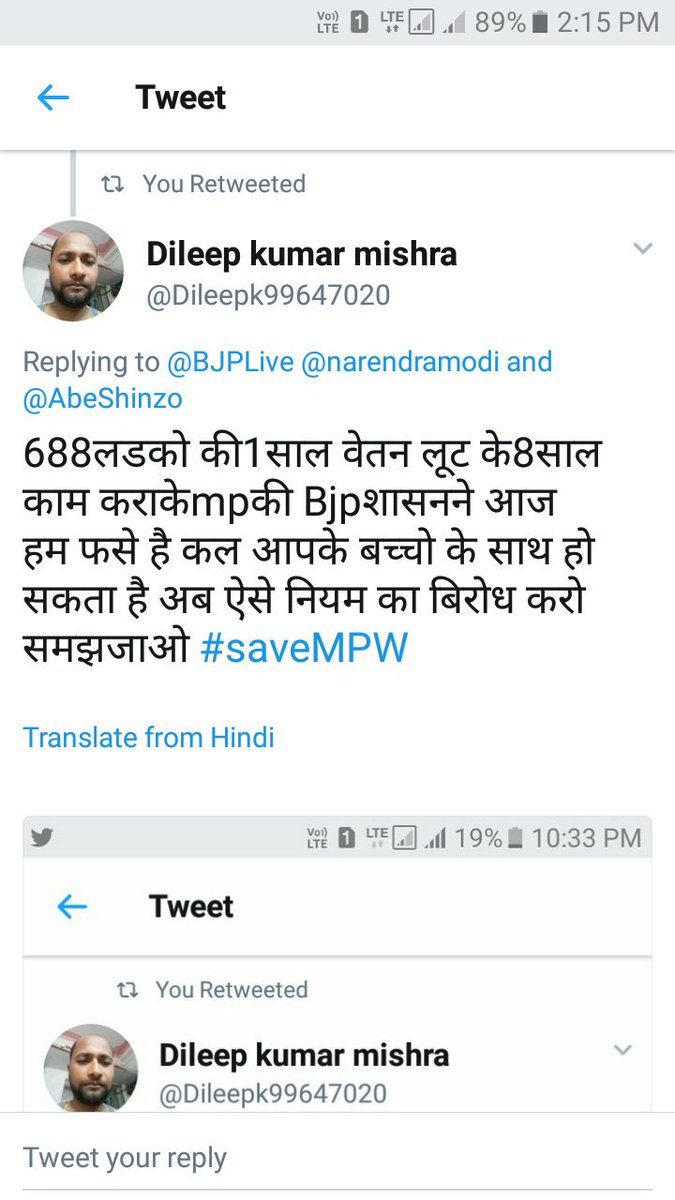Tap the battery icon in status bar

click(x=541, y=22)
